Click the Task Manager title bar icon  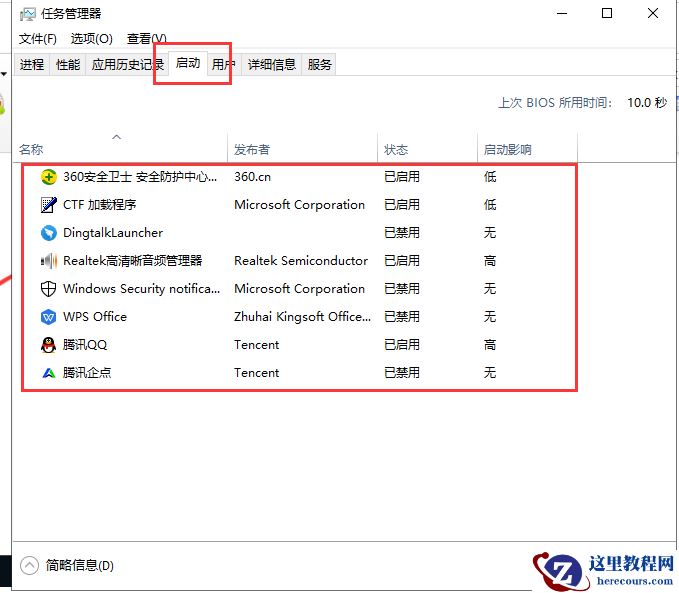point(27,14)
